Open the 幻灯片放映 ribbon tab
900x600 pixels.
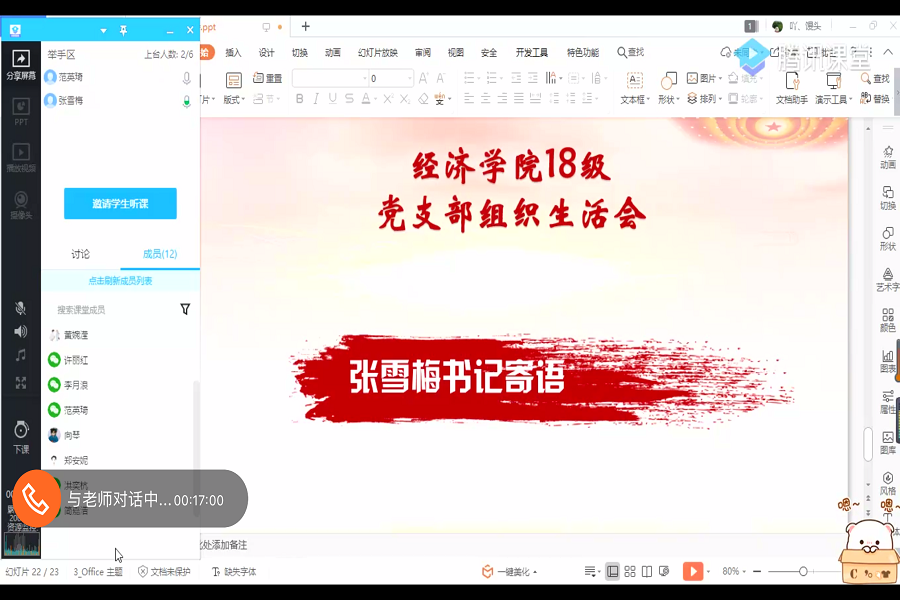380,51
